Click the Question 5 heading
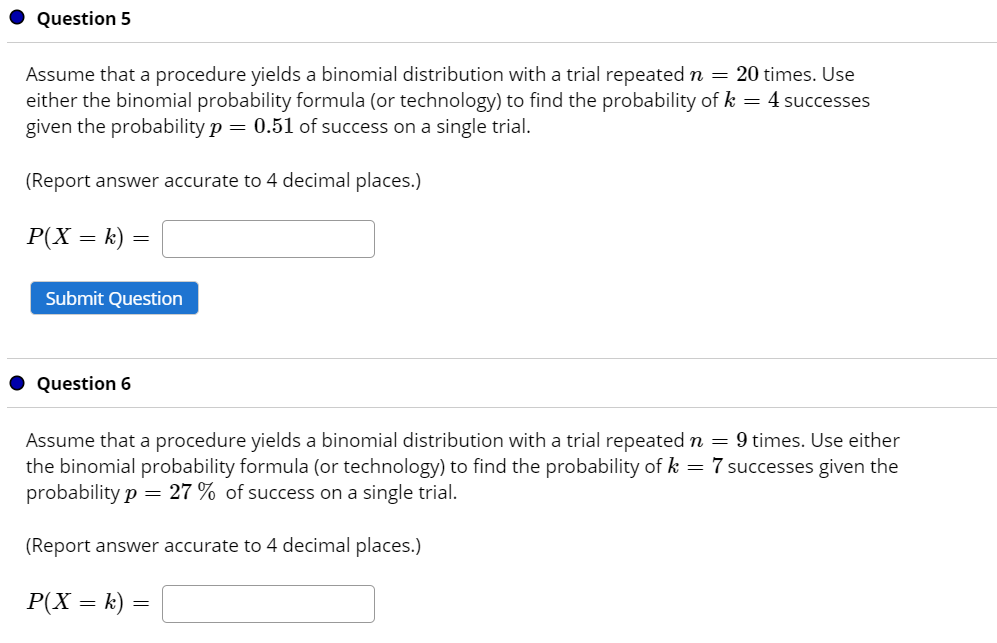 [x=83, y=18]
